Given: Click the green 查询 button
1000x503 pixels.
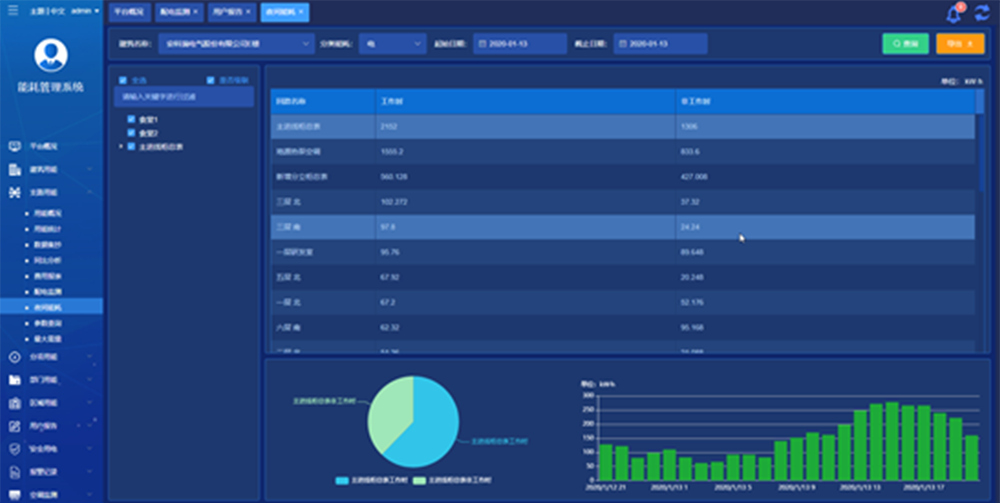Looking at the screenshot, I should (x=905, y=44).
